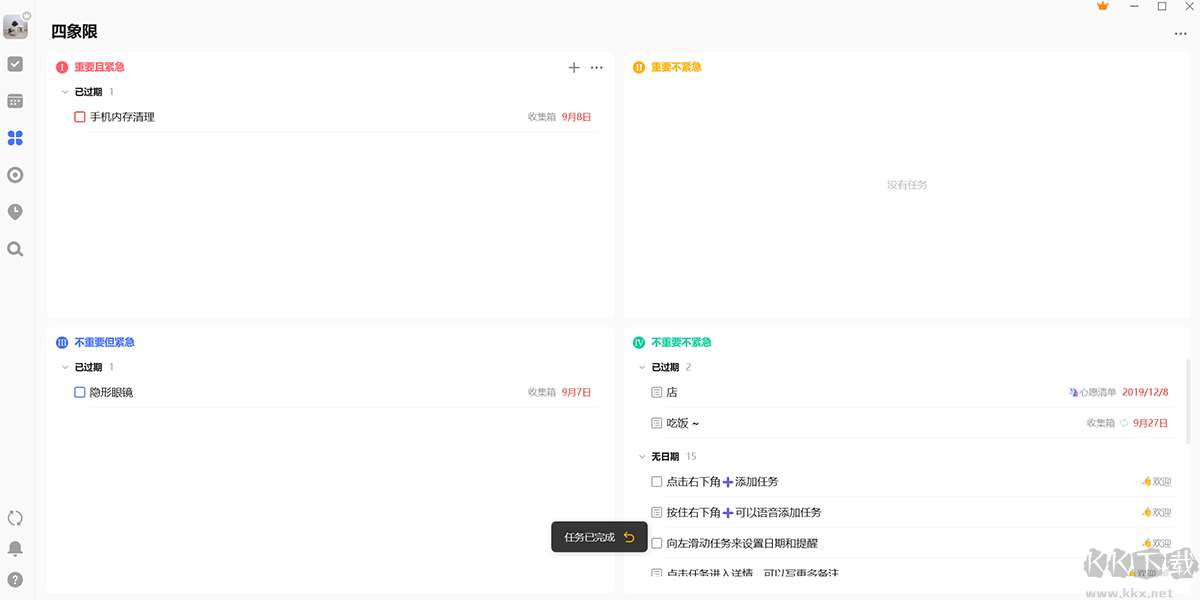Open the habit clock sidebar icon
Viewport: 1200px width, 600px height.
pyautogui.click(x=15, y=212)
